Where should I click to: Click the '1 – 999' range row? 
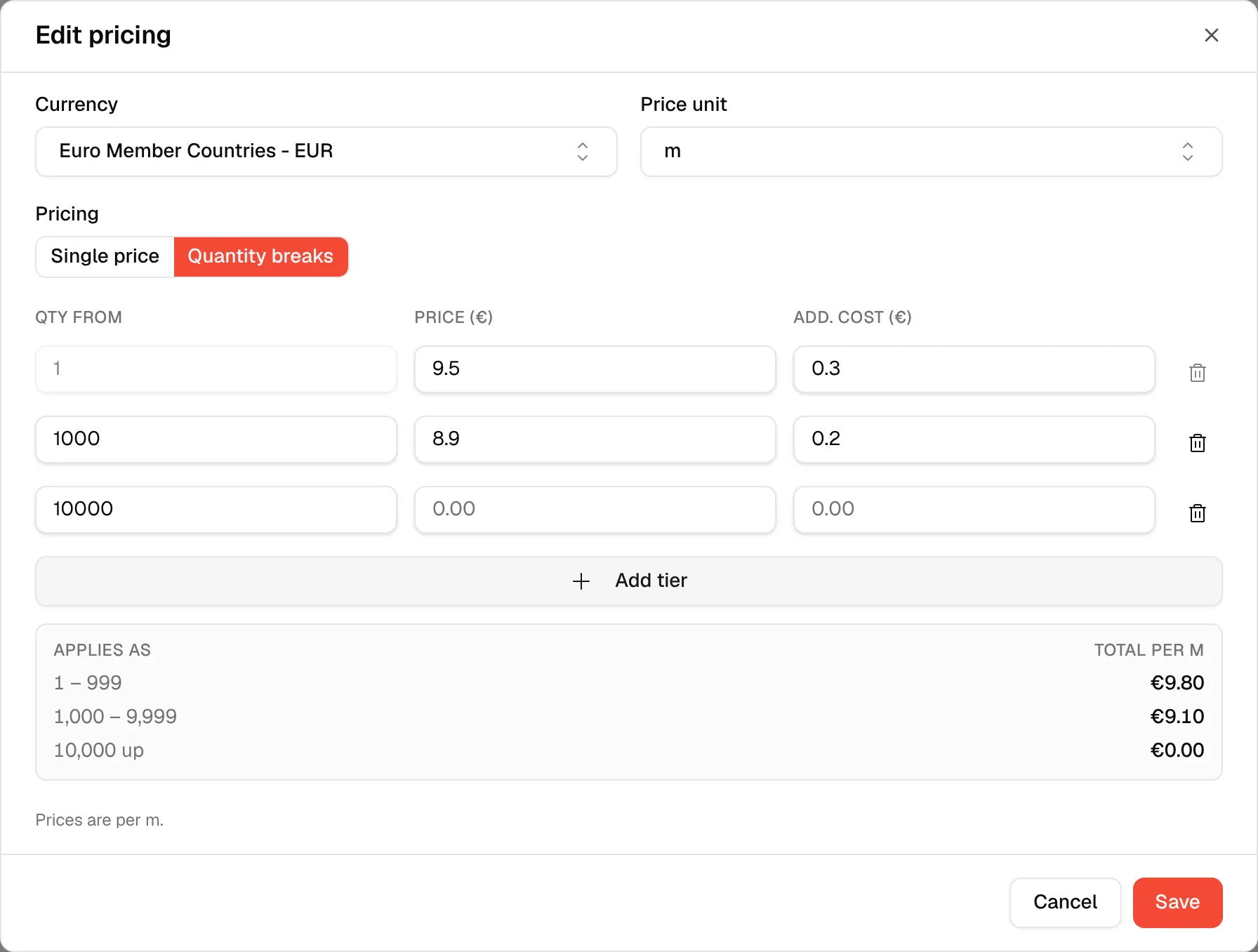(x=629, y=682)
